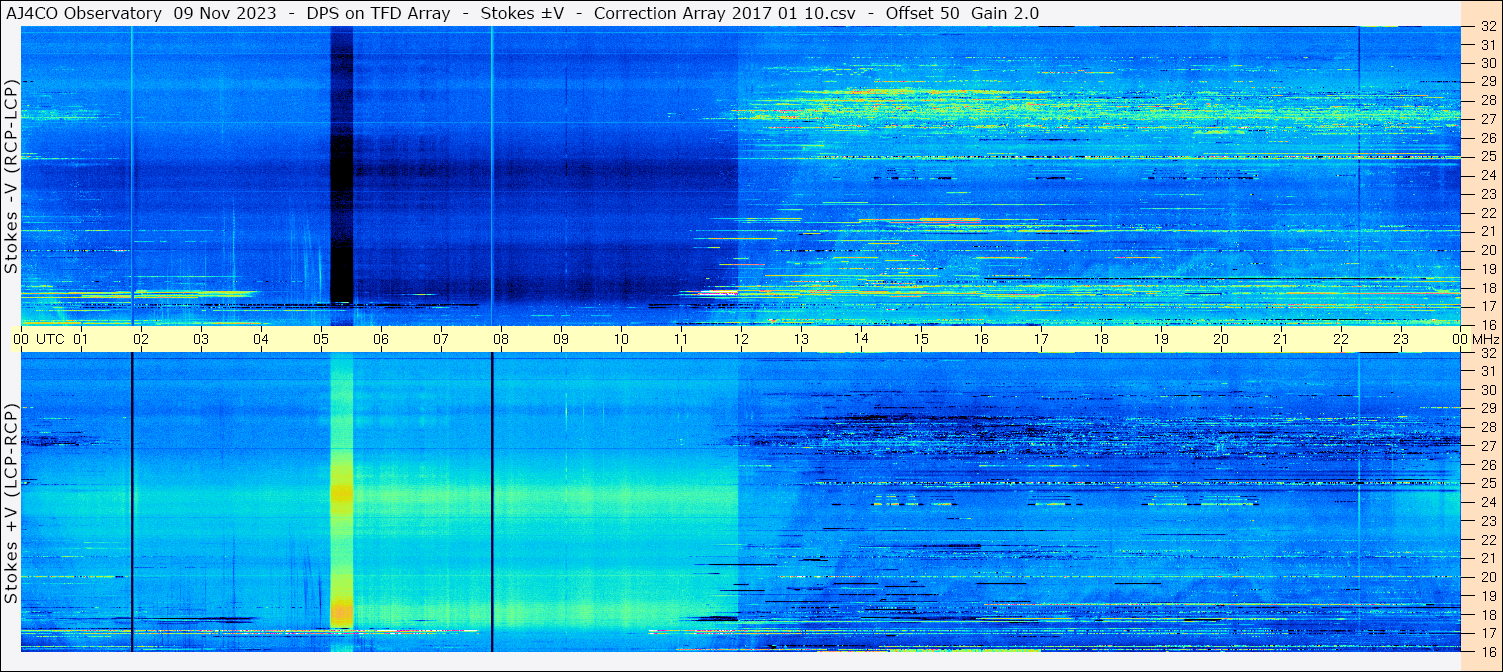This screenshot has height=672, width=1503.
Task: Click the 18 hour marker on time axis
Action: [1101, 339]
